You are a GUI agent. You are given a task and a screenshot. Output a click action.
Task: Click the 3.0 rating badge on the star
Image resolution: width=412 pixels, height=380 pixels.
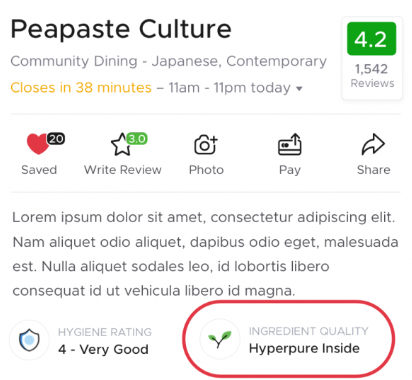pos(137,138)
